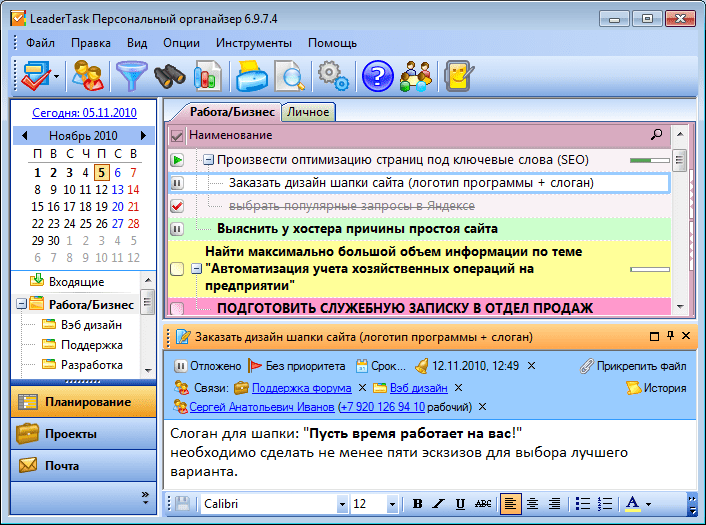Go to next month arrow in calendar
Screen dimensions: 706x525
click(x=143, y=135)
